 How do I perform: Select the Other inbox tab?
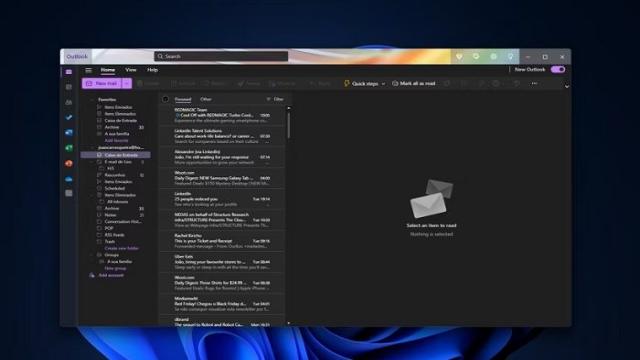pyautogui.click(x=206, y=99)
